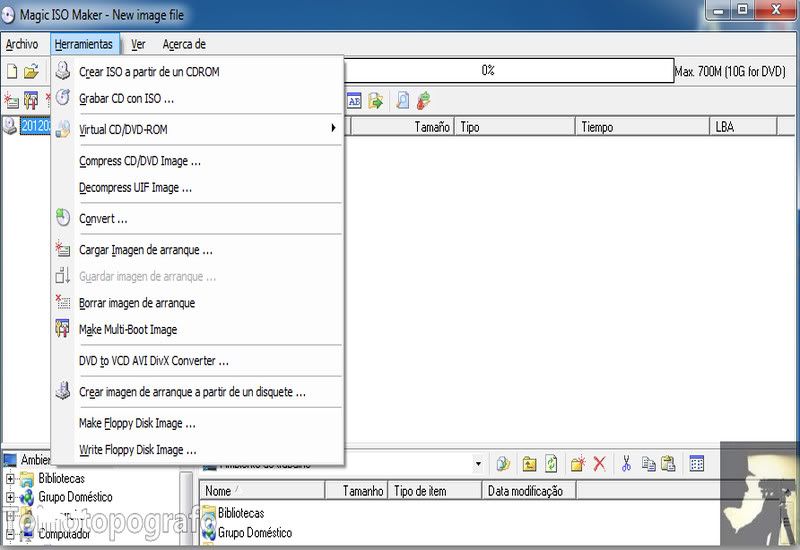The height and width of the screenshot is (550, 800).
Task: Click the copy icon in file browser toolbar
Action: coord(648,464)
